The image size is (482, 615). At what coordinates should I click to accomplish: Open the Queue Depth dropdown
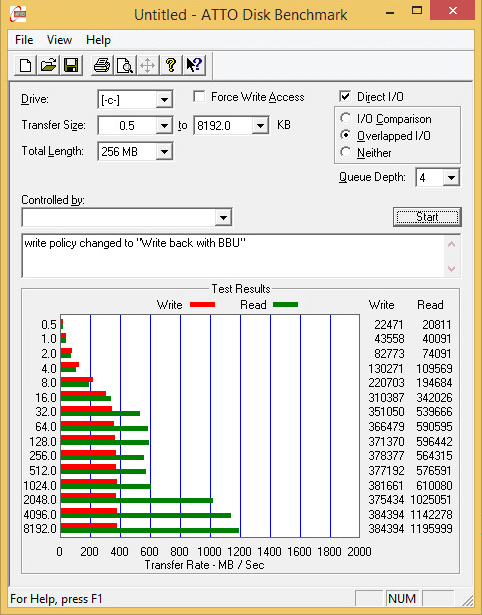(451, 178)
